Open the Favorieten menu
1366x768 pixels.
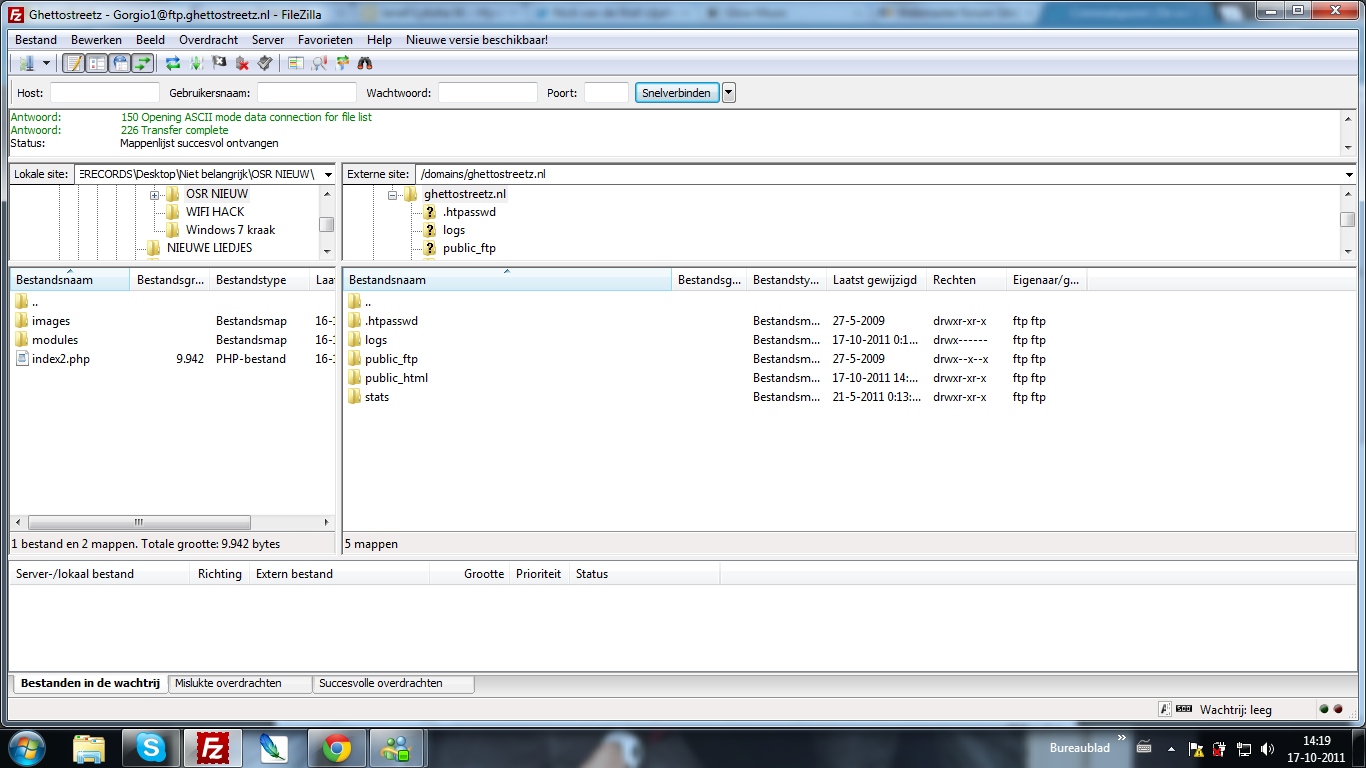(x=325, y=40)
